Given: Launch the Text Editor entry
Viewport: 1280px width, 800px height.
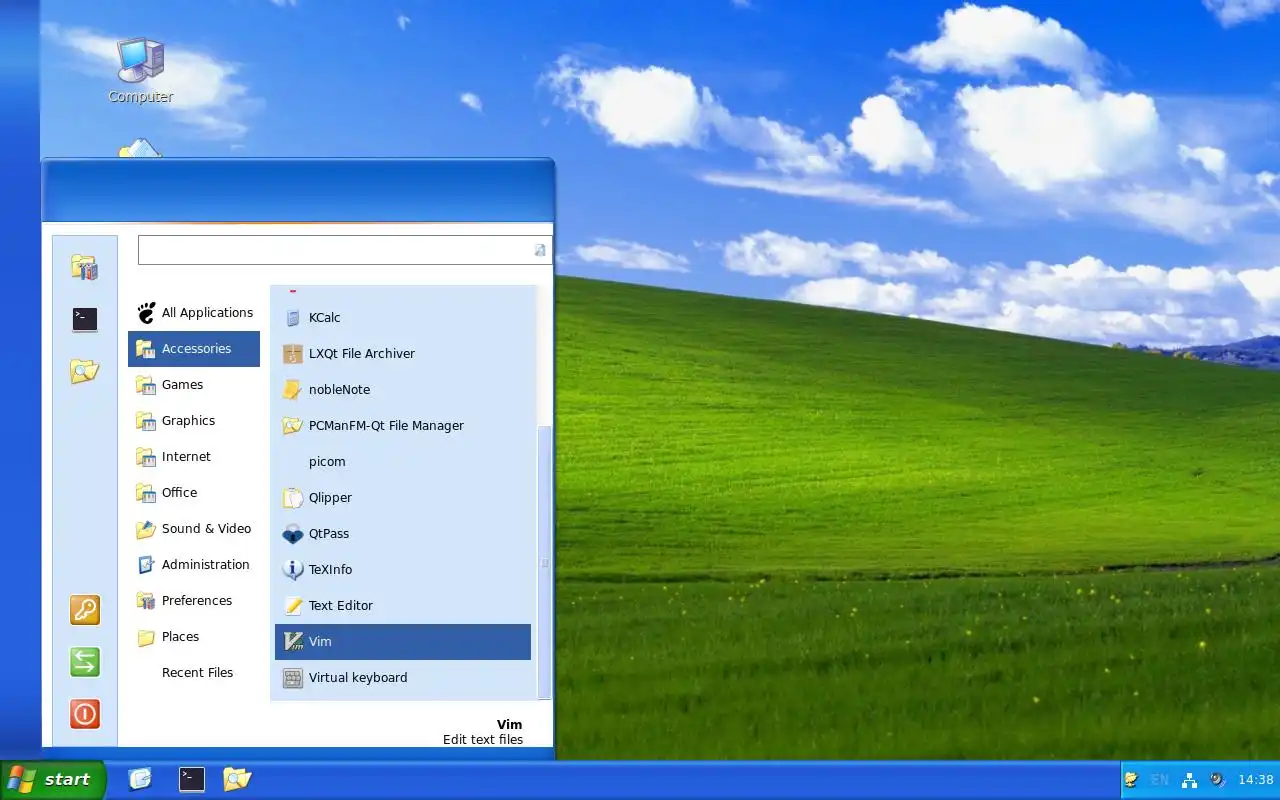Looking at the screenshot, I should [x=403, y=605].
